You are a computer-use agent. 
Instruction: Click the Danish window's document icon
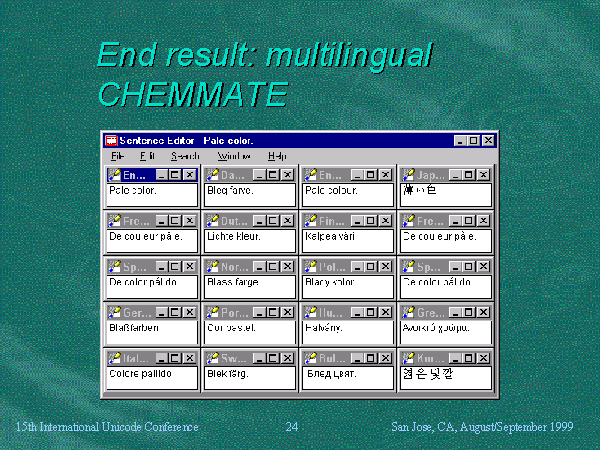click(212, 175)
